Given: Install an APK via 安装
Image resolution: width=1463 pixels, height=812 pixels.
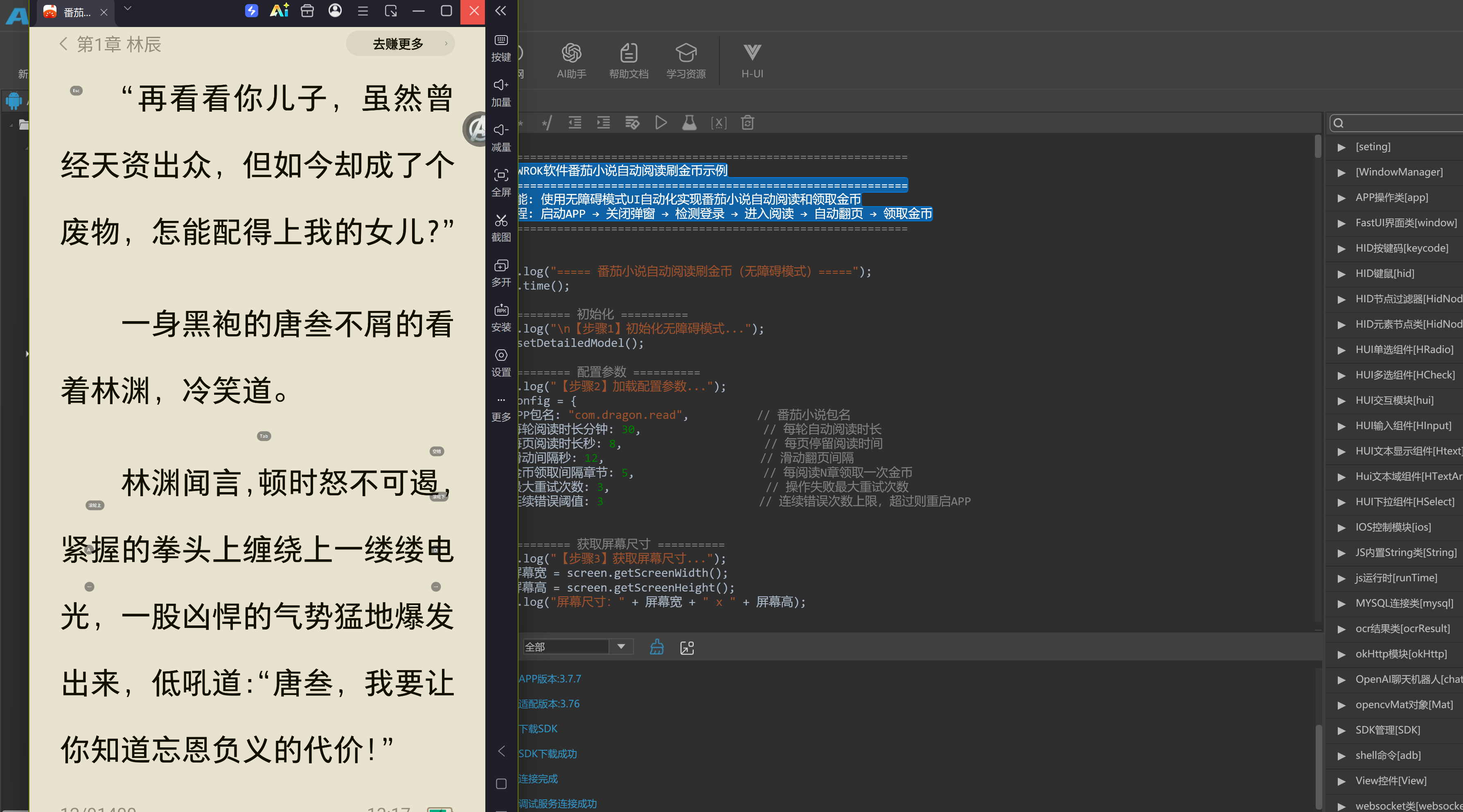Looking at the screenshot, I should pyautogui.click(x=501, y=318).
